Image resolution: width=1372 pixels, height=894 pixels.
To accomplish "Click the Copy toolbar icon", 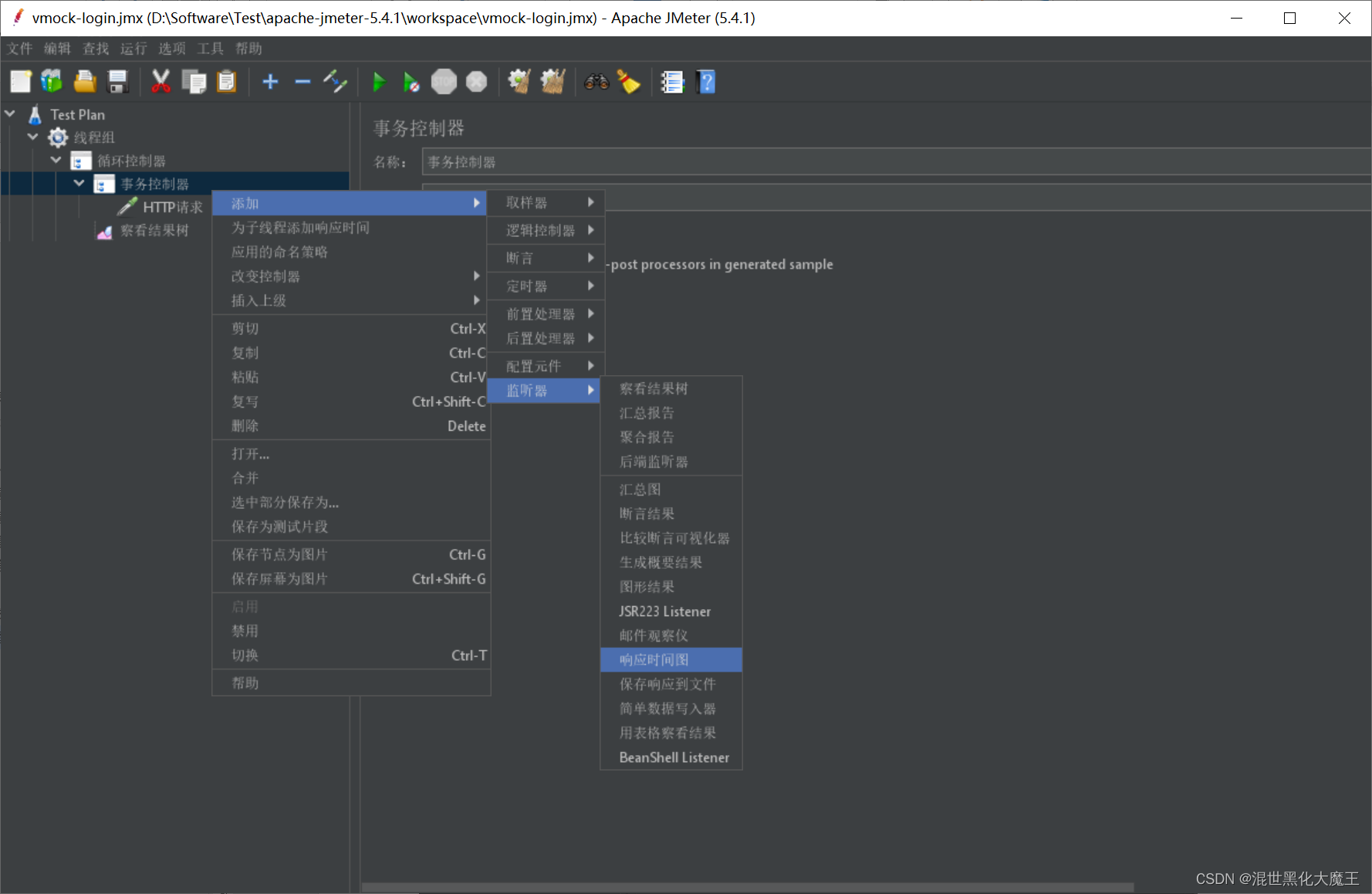I will click(x=194, y=81).
